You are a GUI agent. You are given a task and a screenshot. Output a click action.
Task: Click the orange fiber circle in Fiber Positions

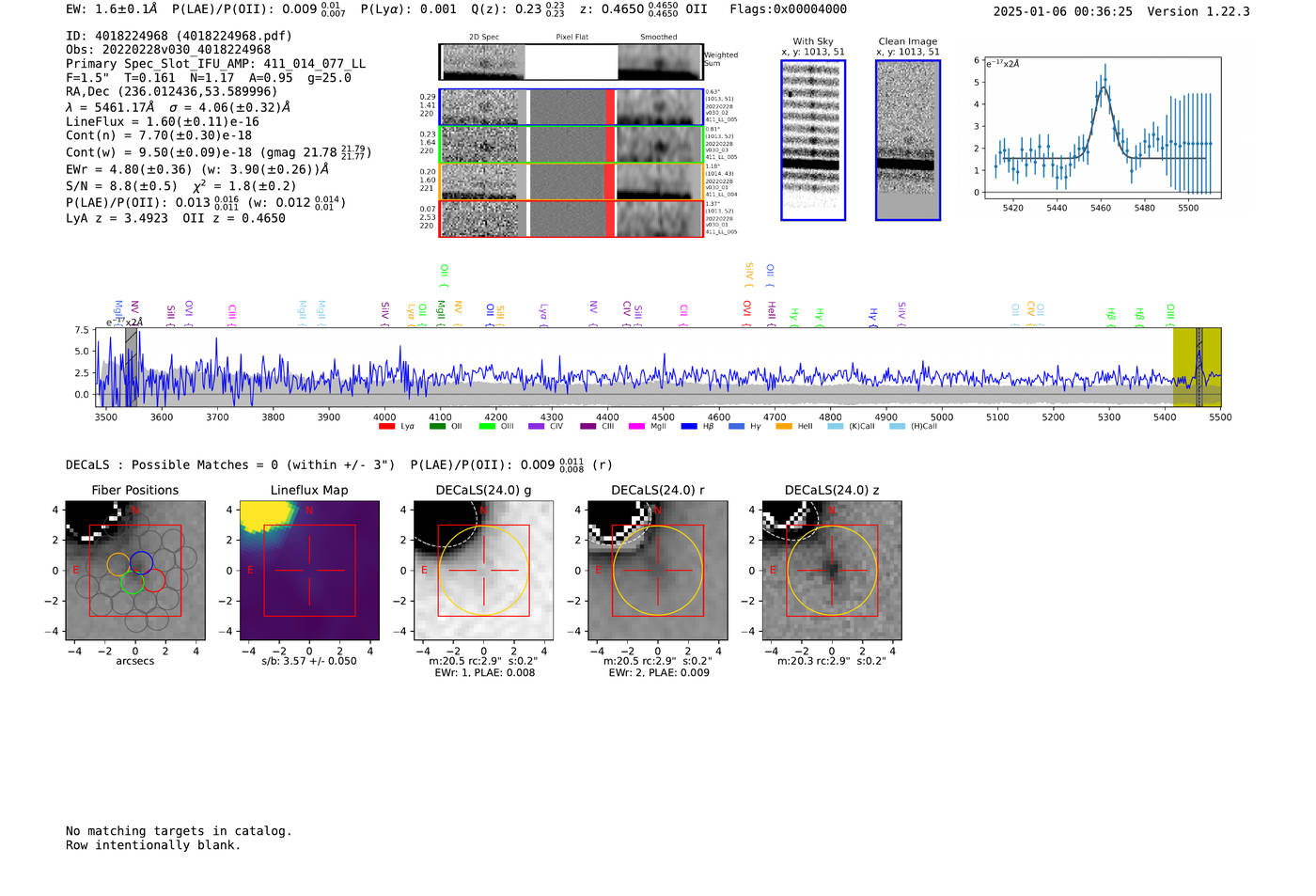pyautogui.click(x=117, y=564)
